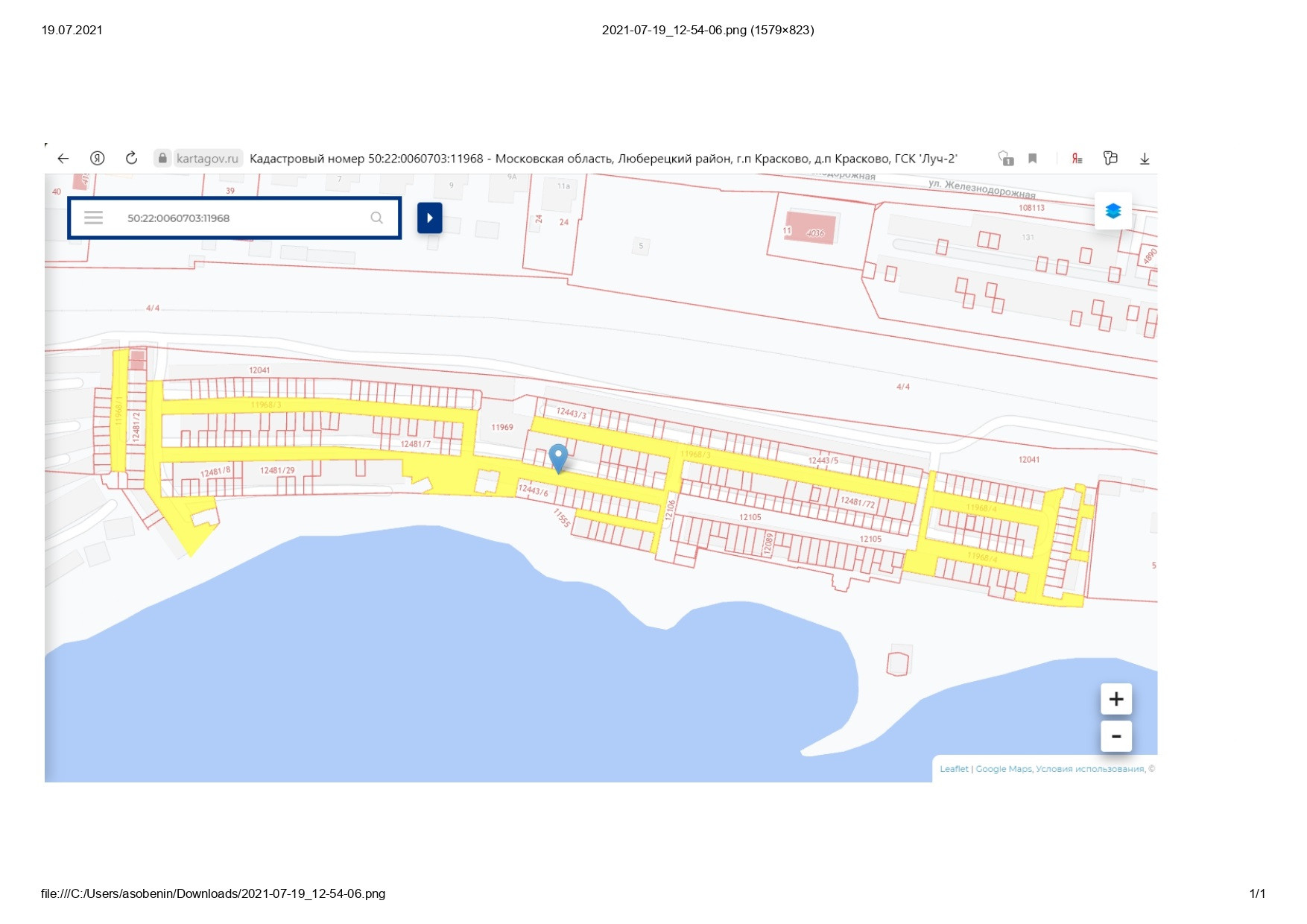The width and height of the screenshot is (1307, 924).
Task: Click the file path text in the page footer
Action: click(213, 893)
